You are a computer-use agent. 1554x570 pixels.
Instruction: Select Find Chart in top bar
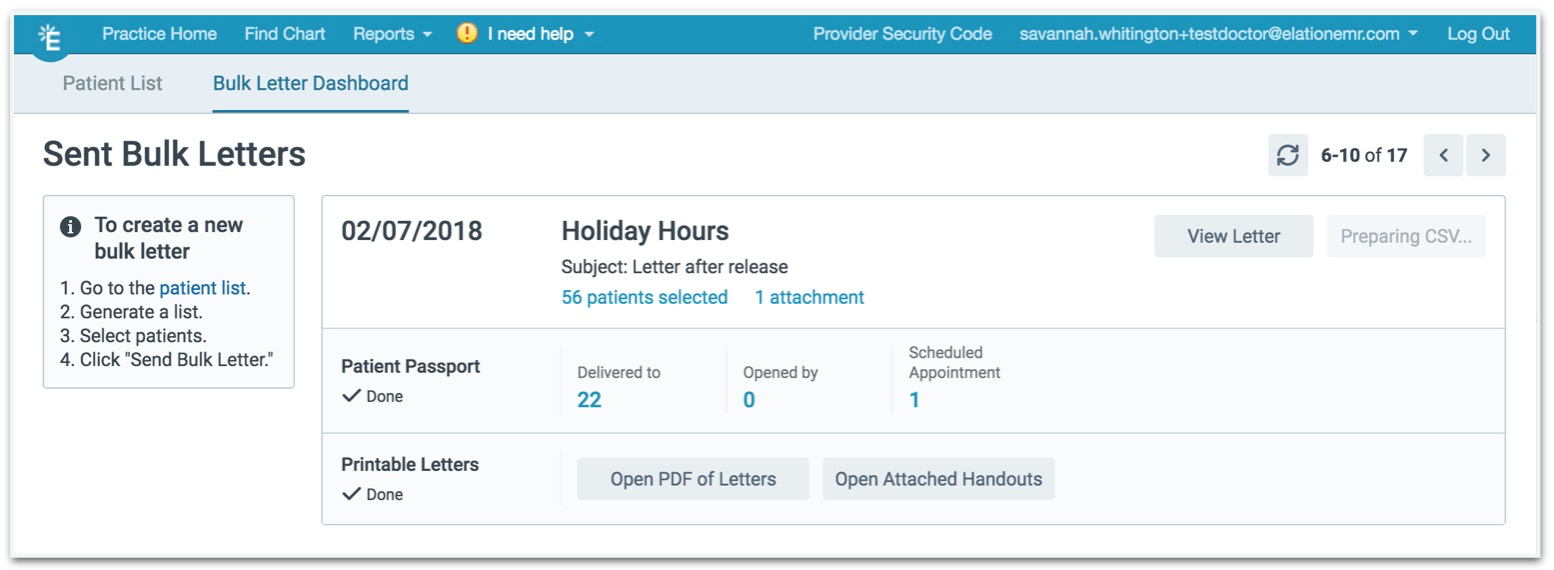(x=285, y=34)
